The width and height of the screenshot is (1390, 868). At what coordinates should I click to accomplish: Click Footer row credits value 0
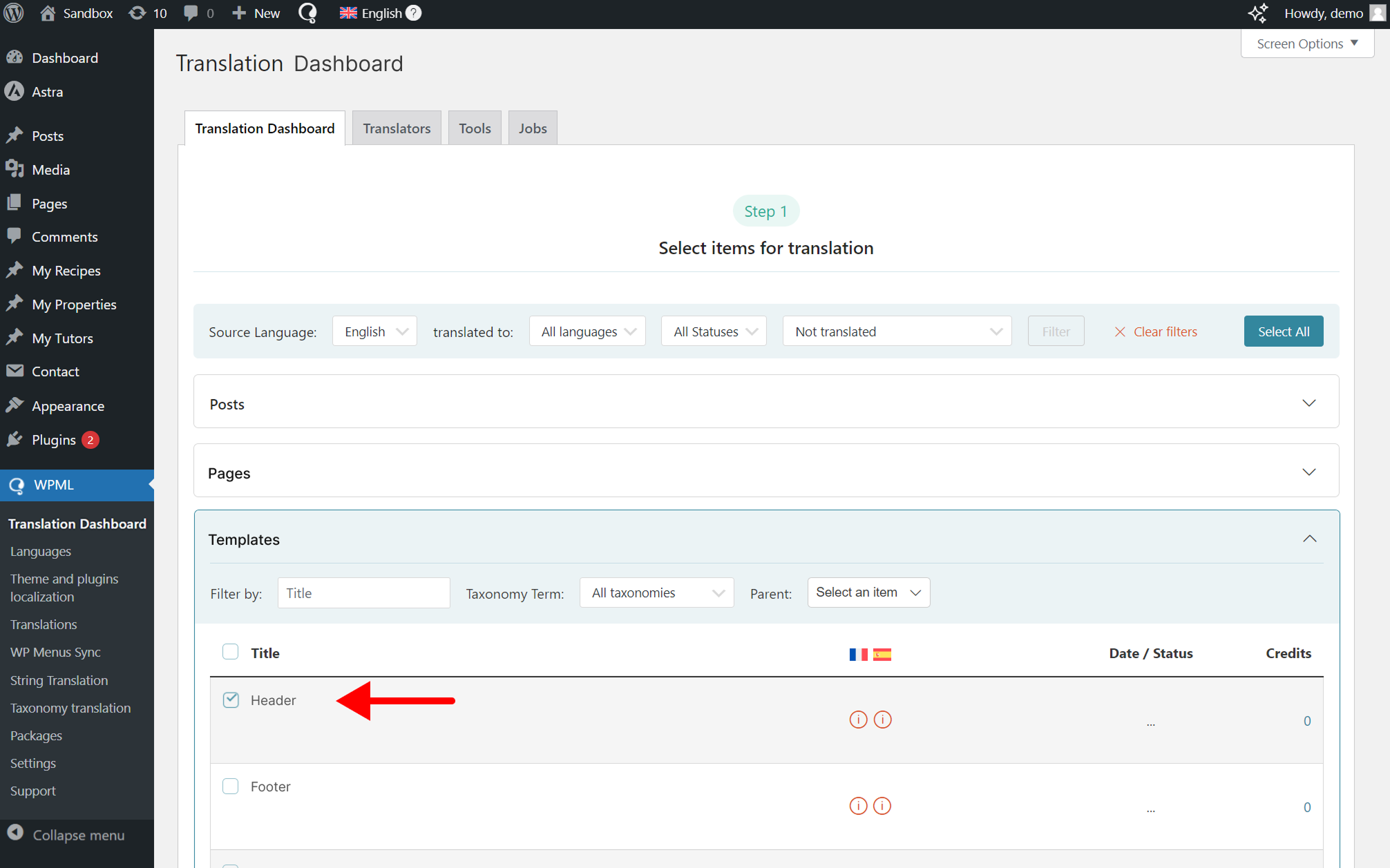1307,807
